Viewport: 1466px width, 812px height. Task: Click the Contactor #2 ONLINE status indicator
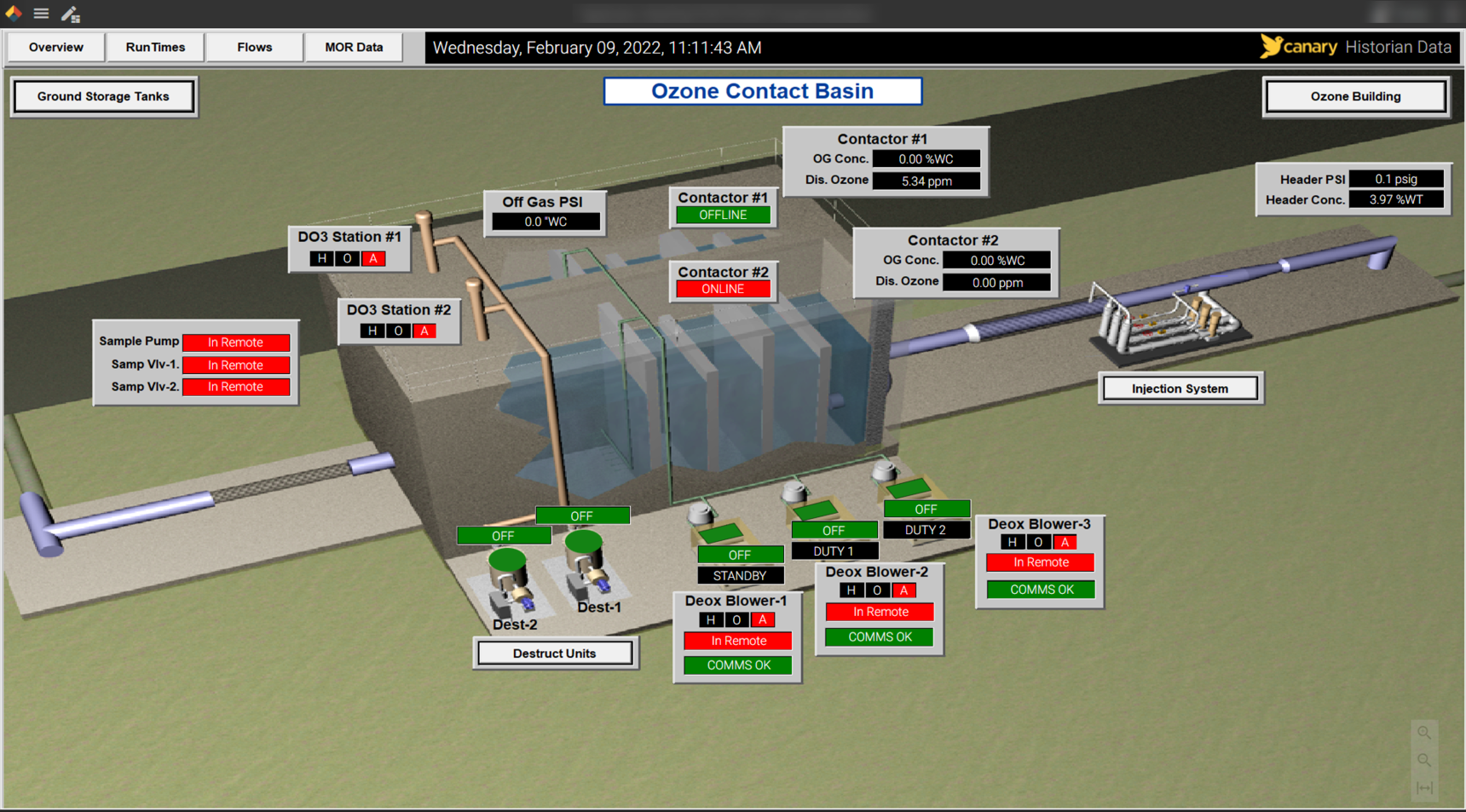coord(723,289)
